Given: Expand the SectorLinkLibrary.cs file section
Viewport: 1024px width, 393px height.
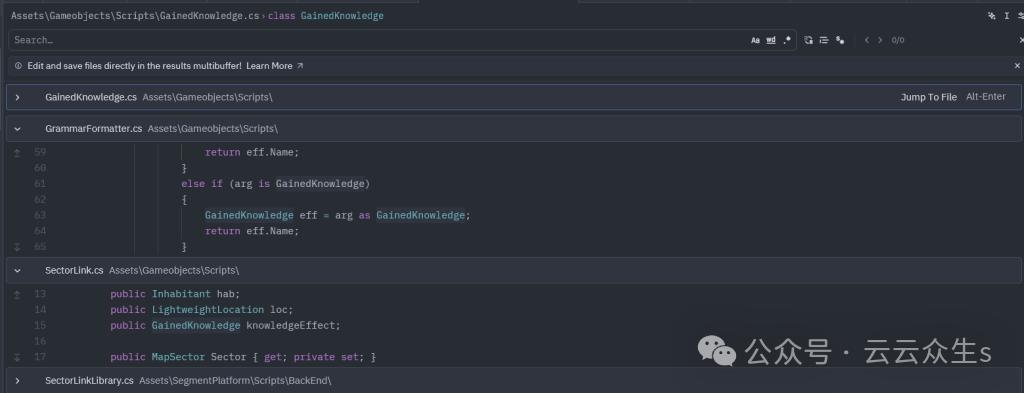Looking at the screenshot, I should tap(18, 381).
